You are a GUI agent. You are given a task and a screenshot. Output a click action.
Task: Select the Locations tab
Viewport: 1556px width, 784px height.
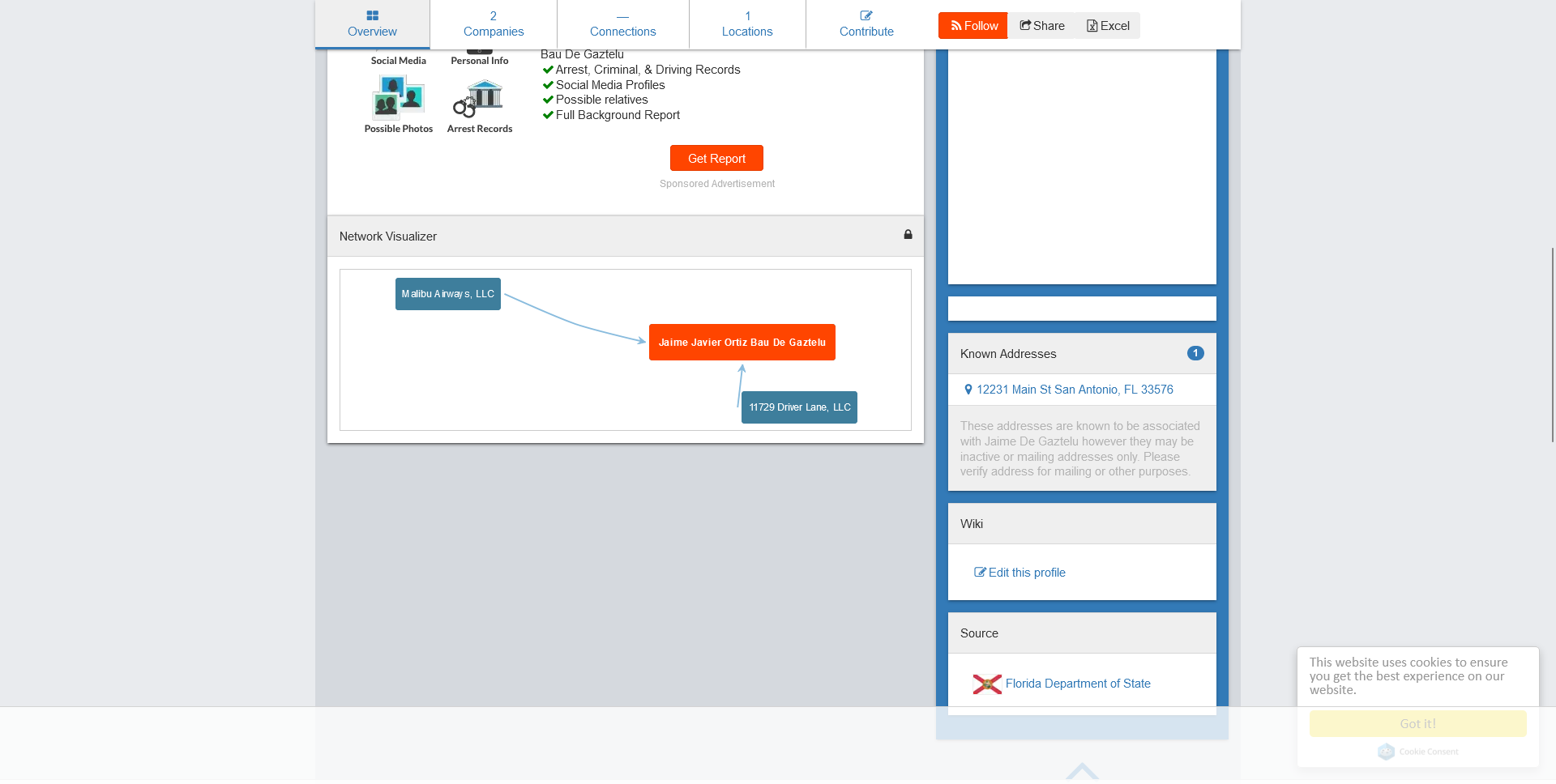click(x=747, y=24)
